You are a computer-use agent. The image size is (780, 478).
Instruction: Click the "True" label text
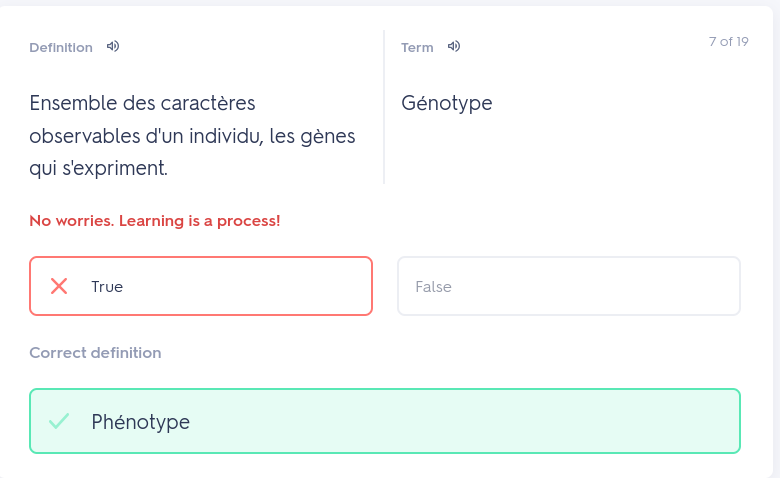coord(107,287)
